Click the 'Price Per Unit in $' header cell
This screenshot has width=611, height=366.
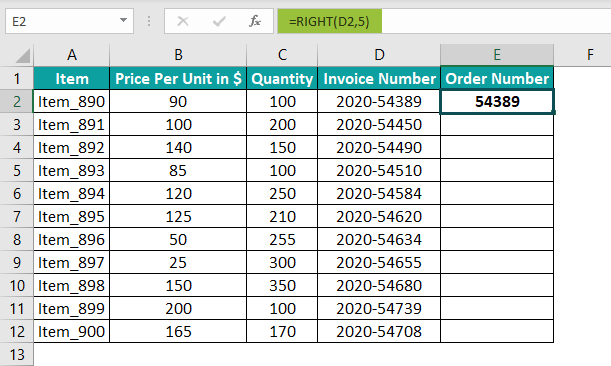coord(178,78)
